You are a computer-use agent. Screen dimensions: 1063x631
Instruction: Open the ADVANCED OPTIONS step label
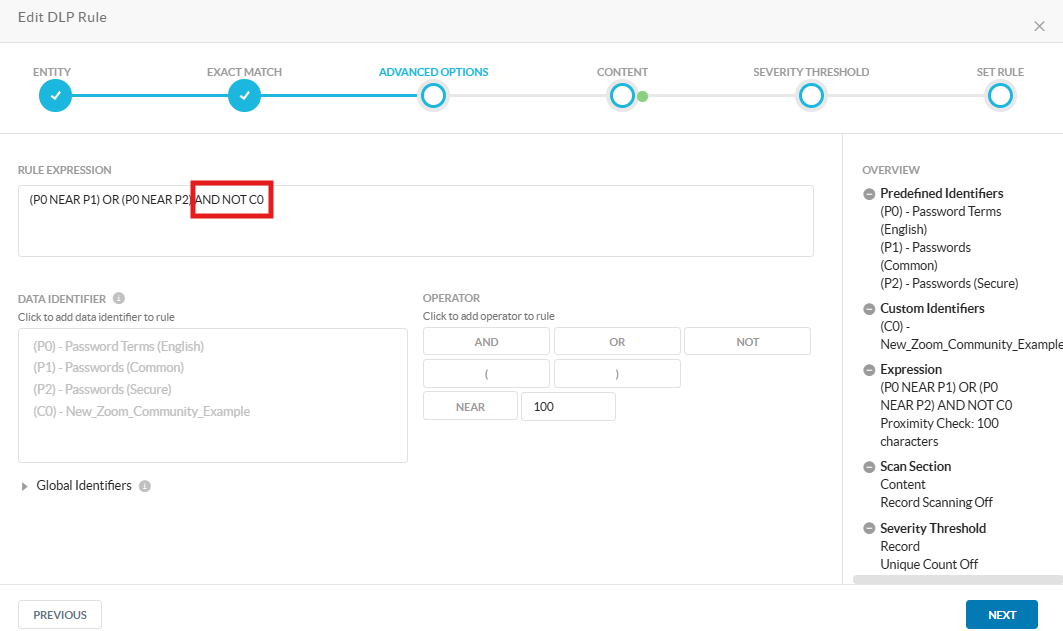(433, 72)
